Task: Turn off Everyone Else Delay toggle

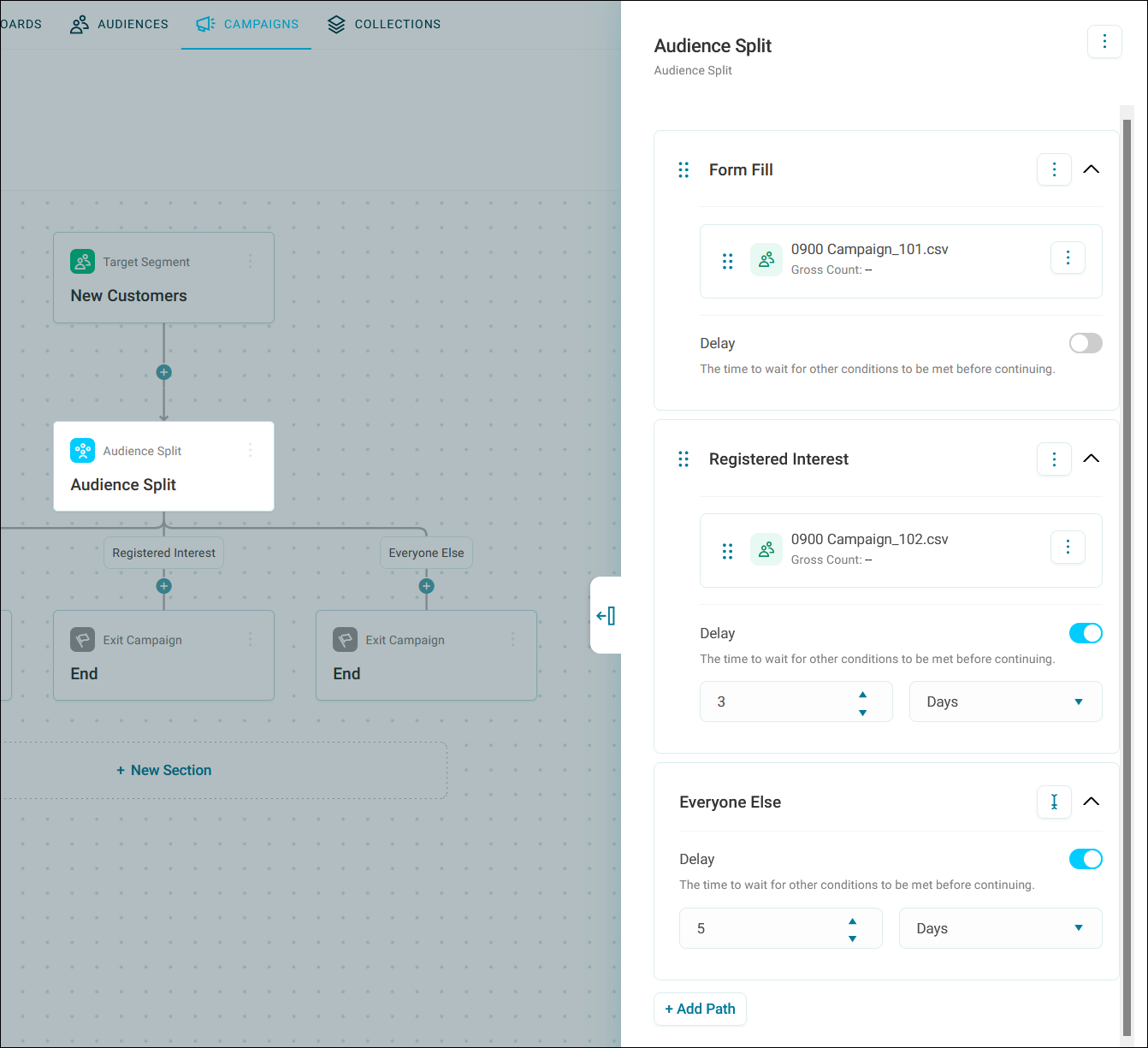Action: (1086, 859)
